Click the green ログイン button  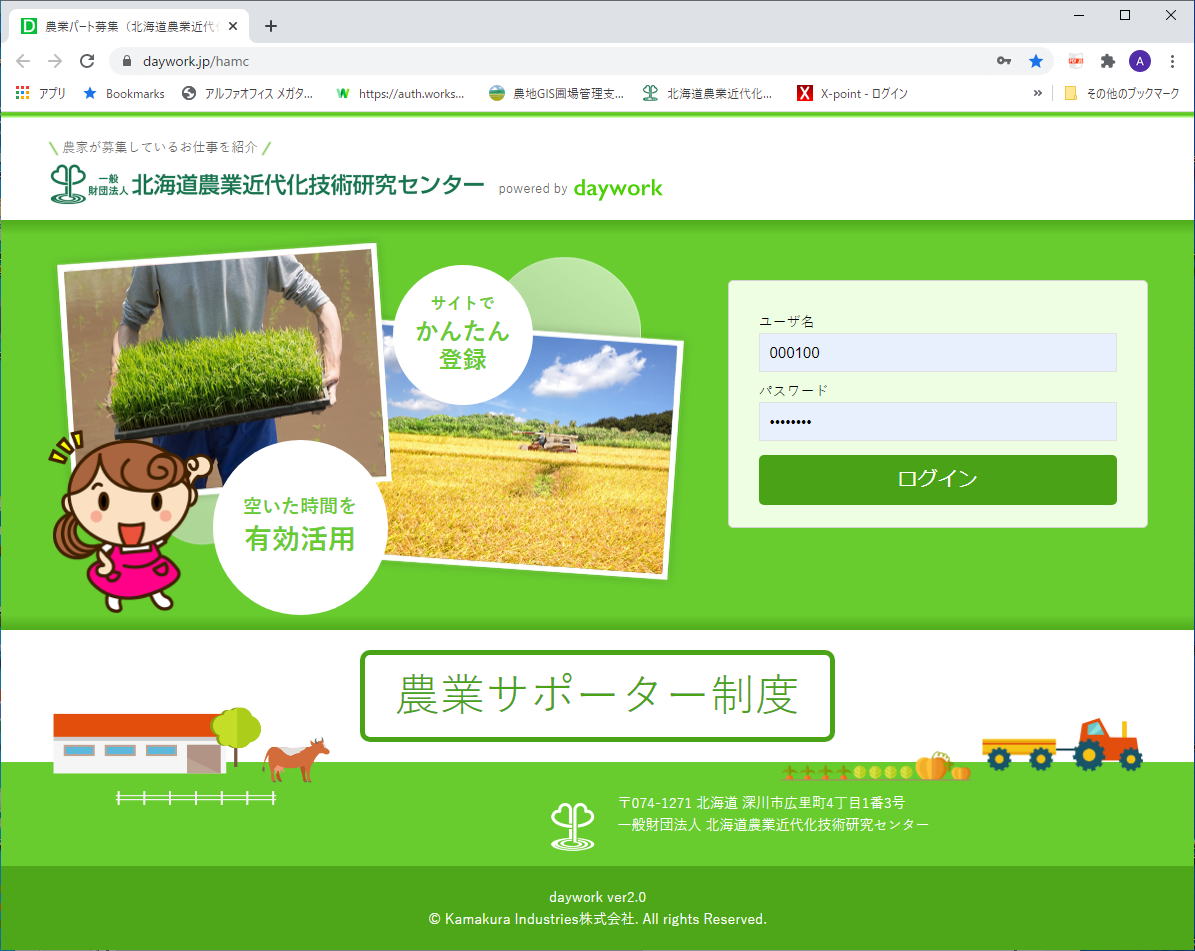point(937,480)
